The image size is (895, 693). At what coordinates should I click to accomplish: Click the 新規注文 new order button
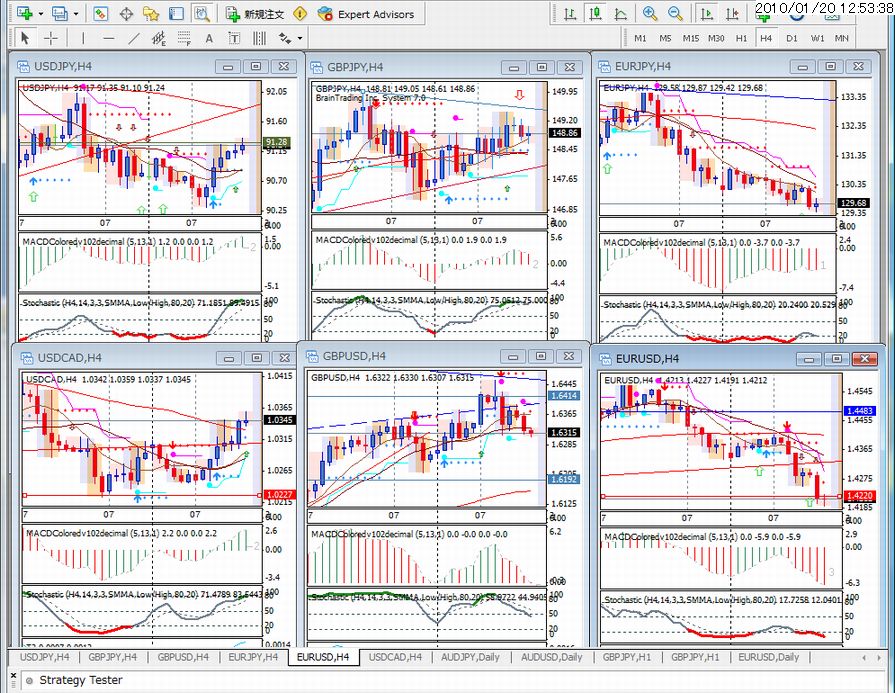coord(255,14)
